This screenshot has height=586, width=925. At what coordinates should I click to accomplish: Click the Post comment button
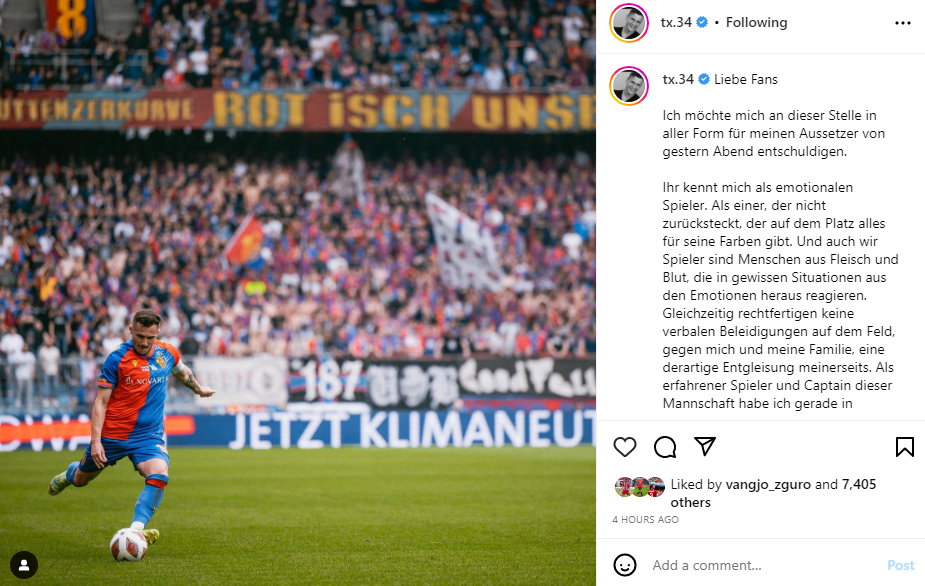pyautogui.click(x=901, y=565)
